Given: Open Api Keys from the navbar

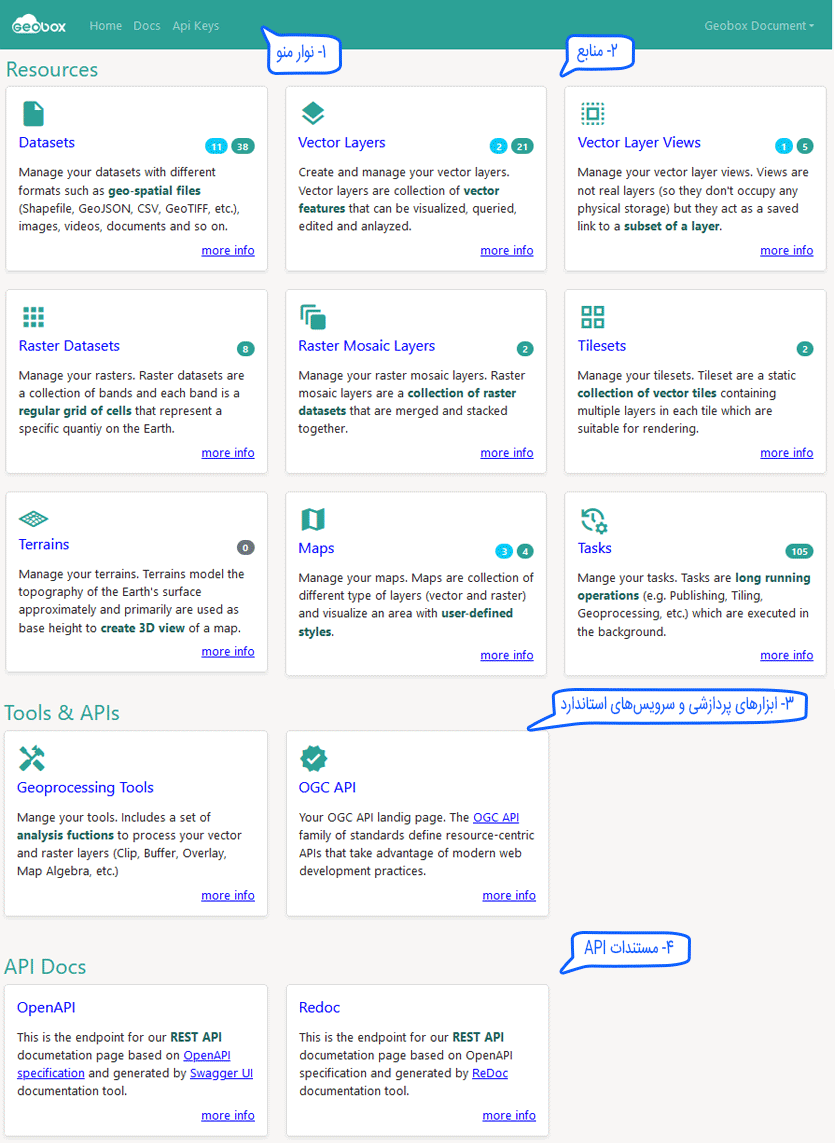Looking at the screenshot, I should (195, 26).
